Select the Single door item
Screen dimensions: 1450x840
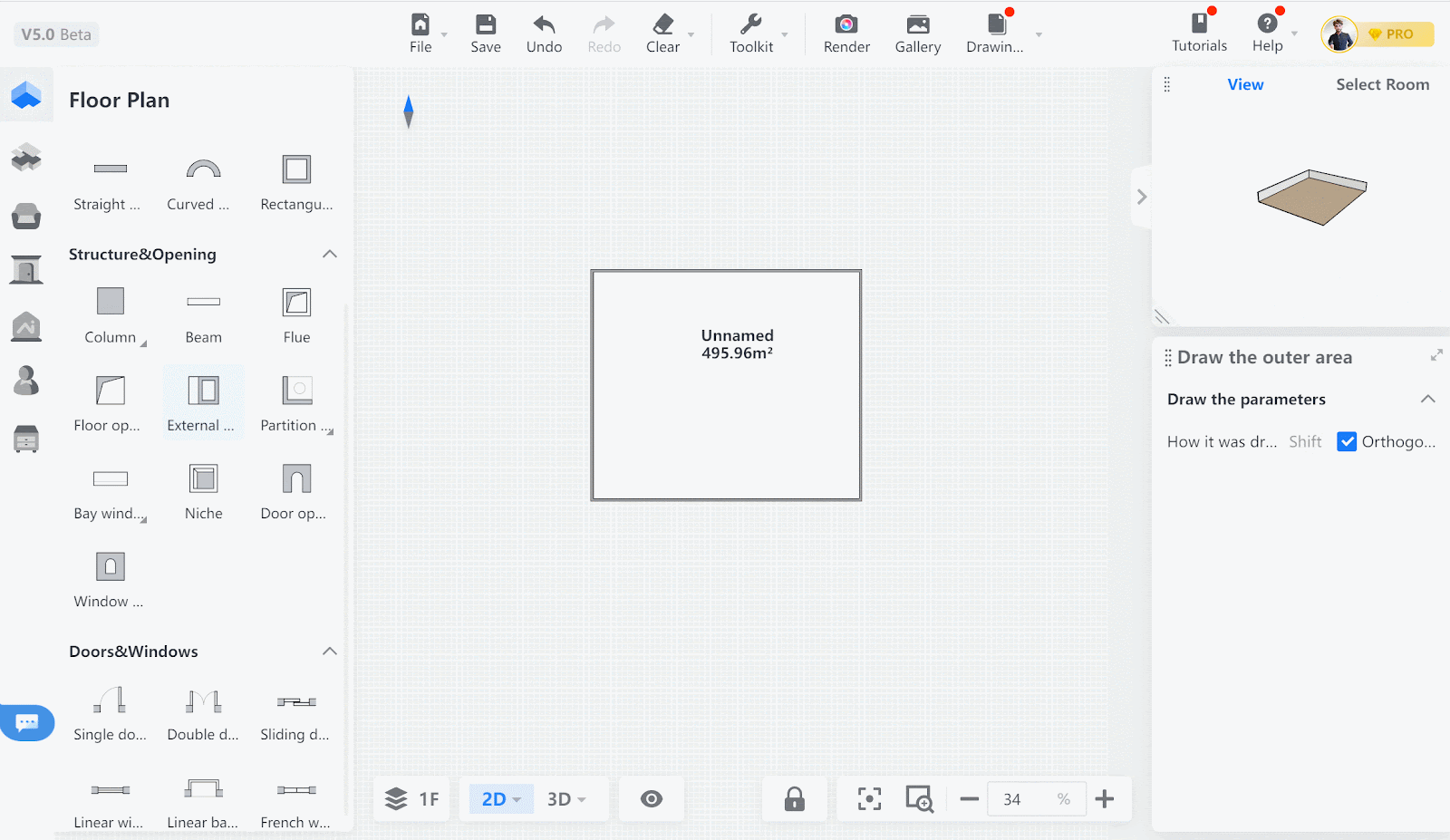tap(110, 701)
